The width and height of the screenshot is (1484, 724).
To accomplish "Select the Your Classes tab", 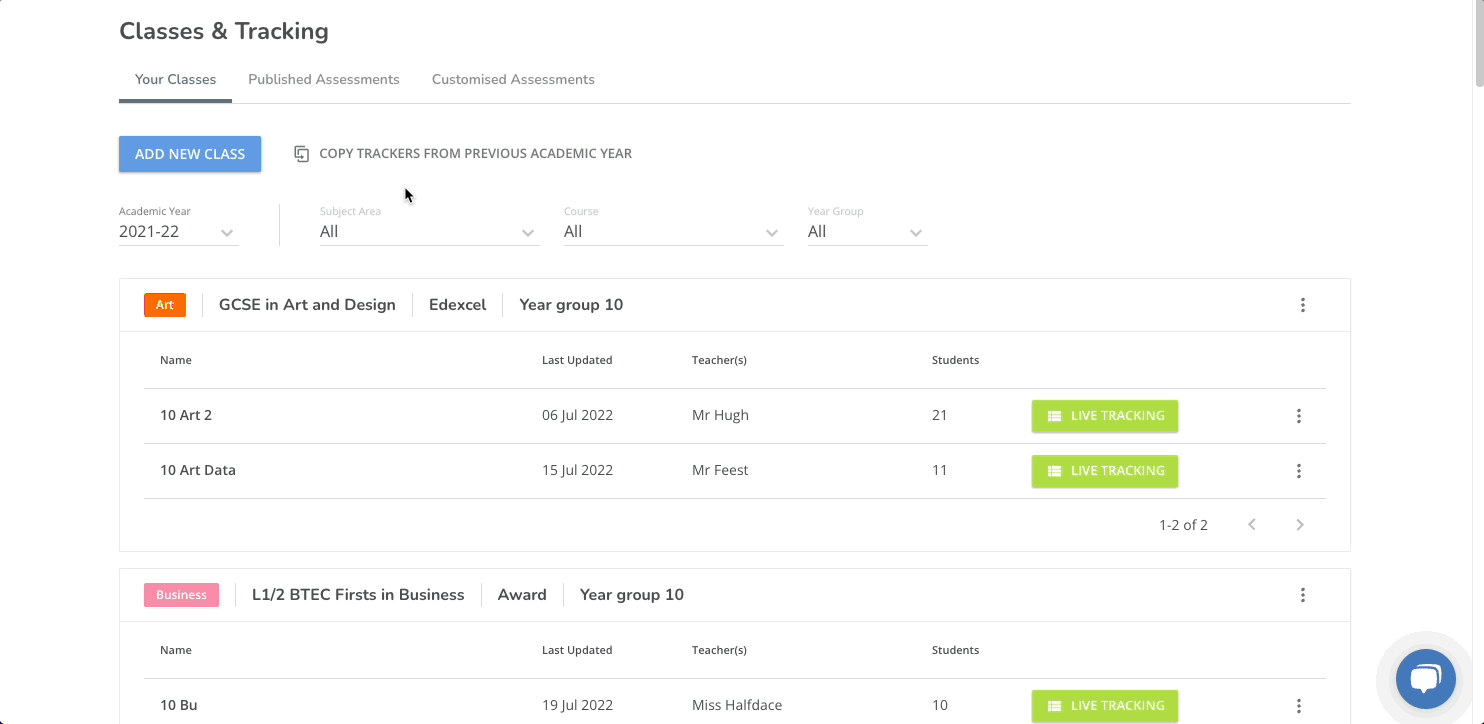I will (175, 80).
